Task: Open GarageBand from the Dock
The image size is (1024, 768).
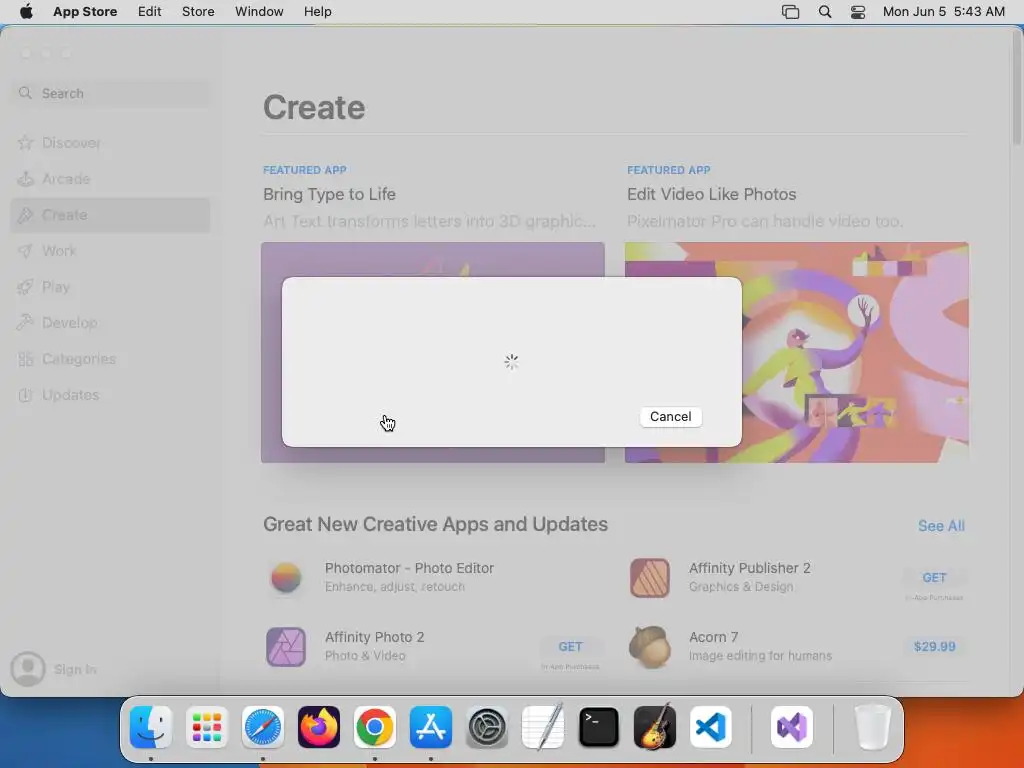Action: coord(655,727)
